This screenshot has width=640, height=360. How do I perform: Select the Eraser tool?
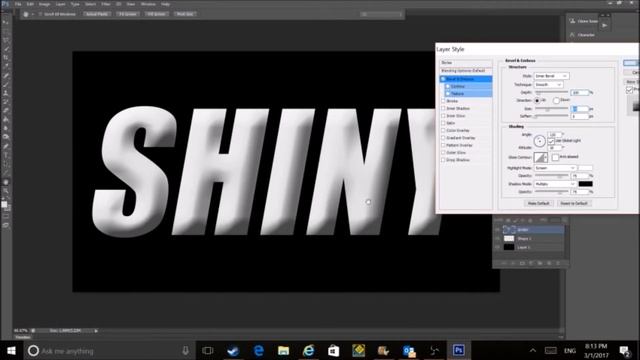tap(6, 111)
